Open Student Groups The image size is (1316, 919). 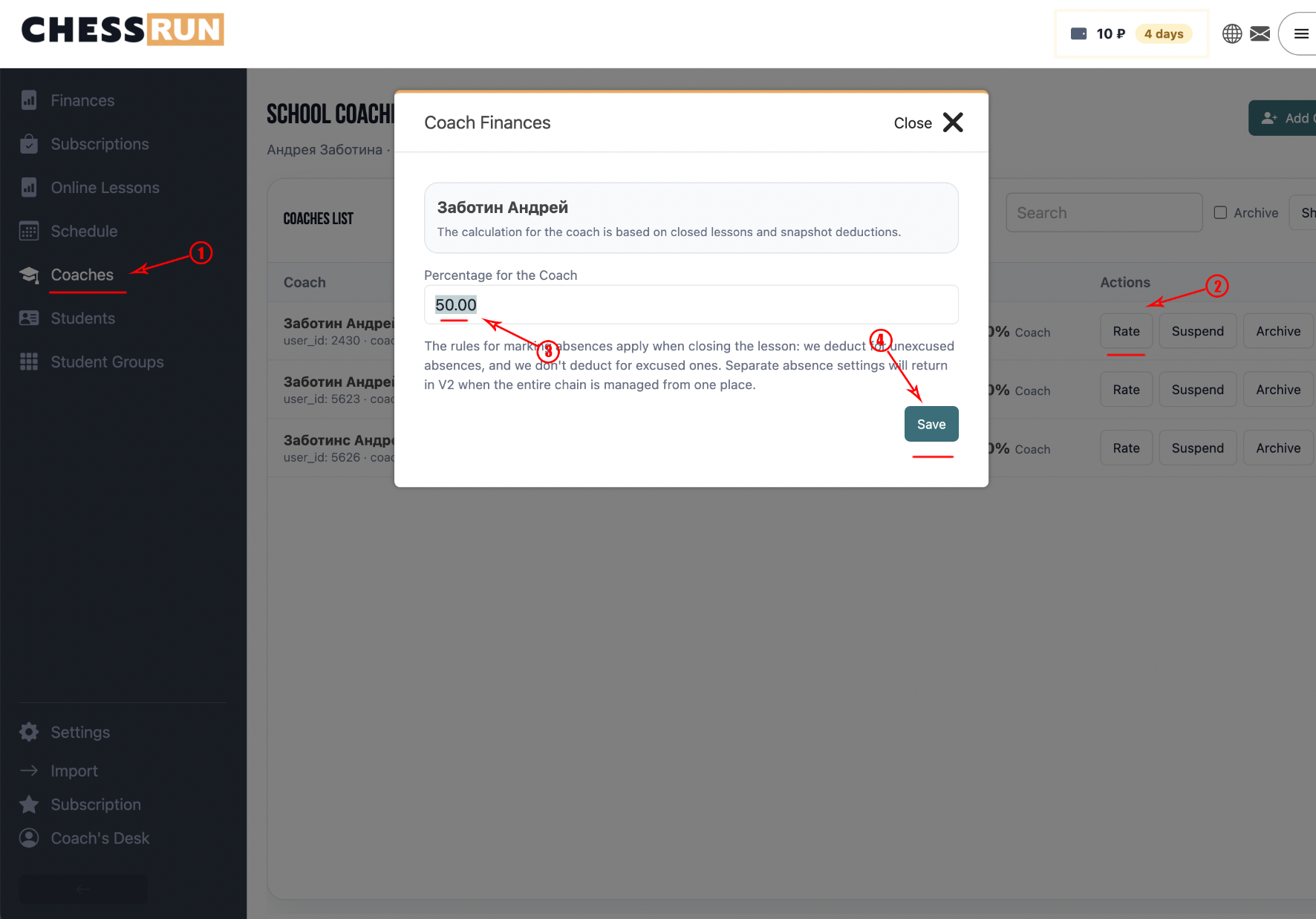[107, 362]
